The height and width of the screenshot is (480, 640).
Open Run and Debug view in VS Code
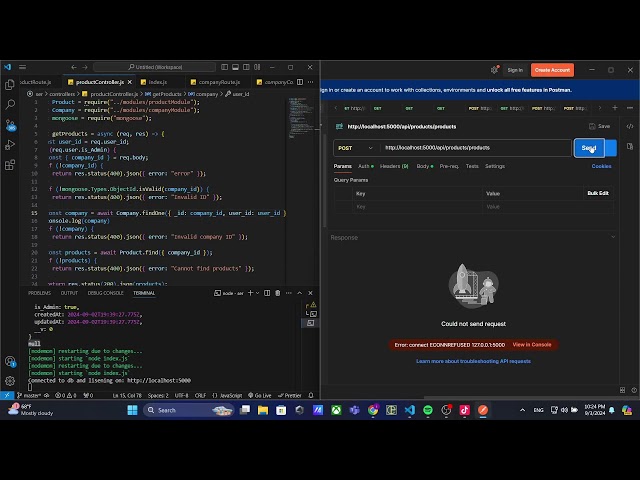tap(10, 145)
